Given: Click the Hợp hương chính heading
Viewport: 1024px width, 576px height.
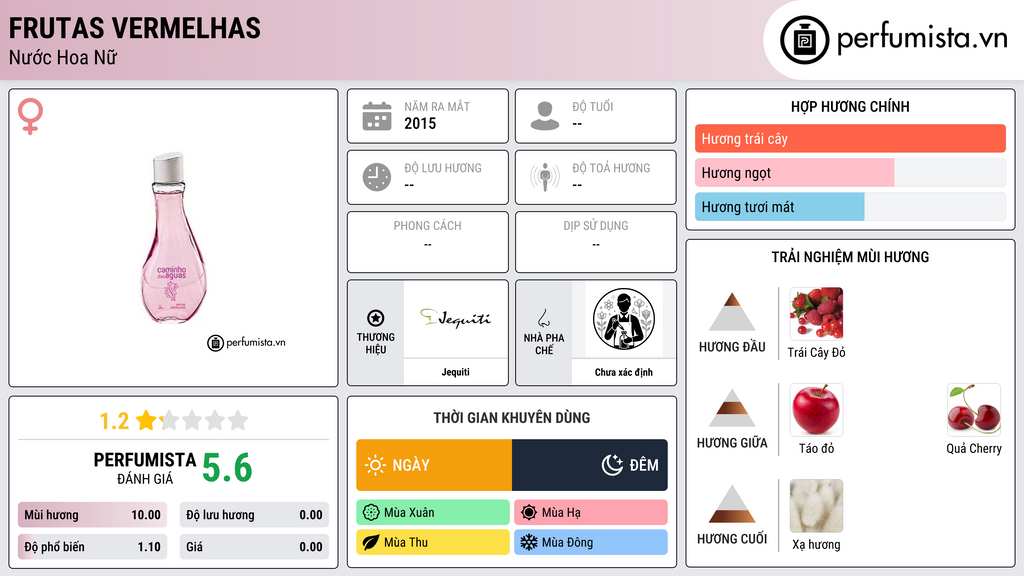Looking at the screenshot, I should (x=850, y=106).
